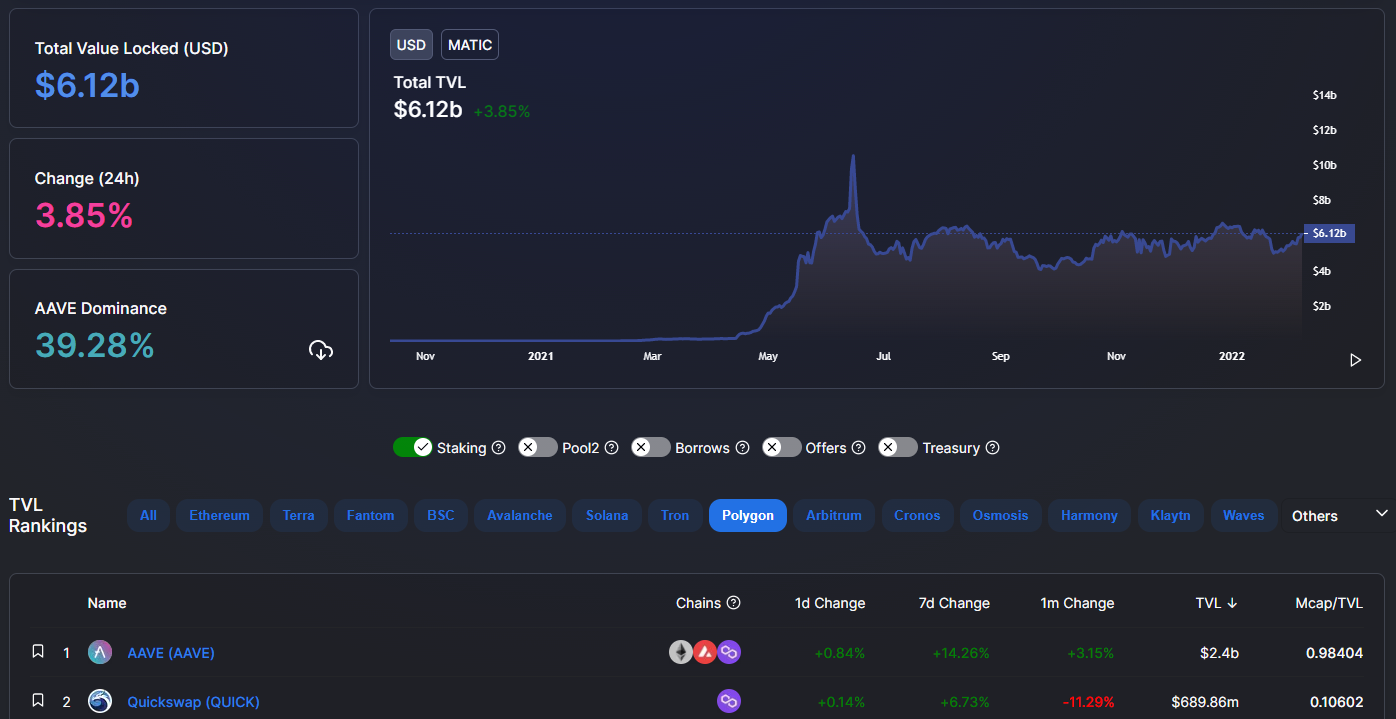Turn on the Borrows toggle

click(651, 447)
